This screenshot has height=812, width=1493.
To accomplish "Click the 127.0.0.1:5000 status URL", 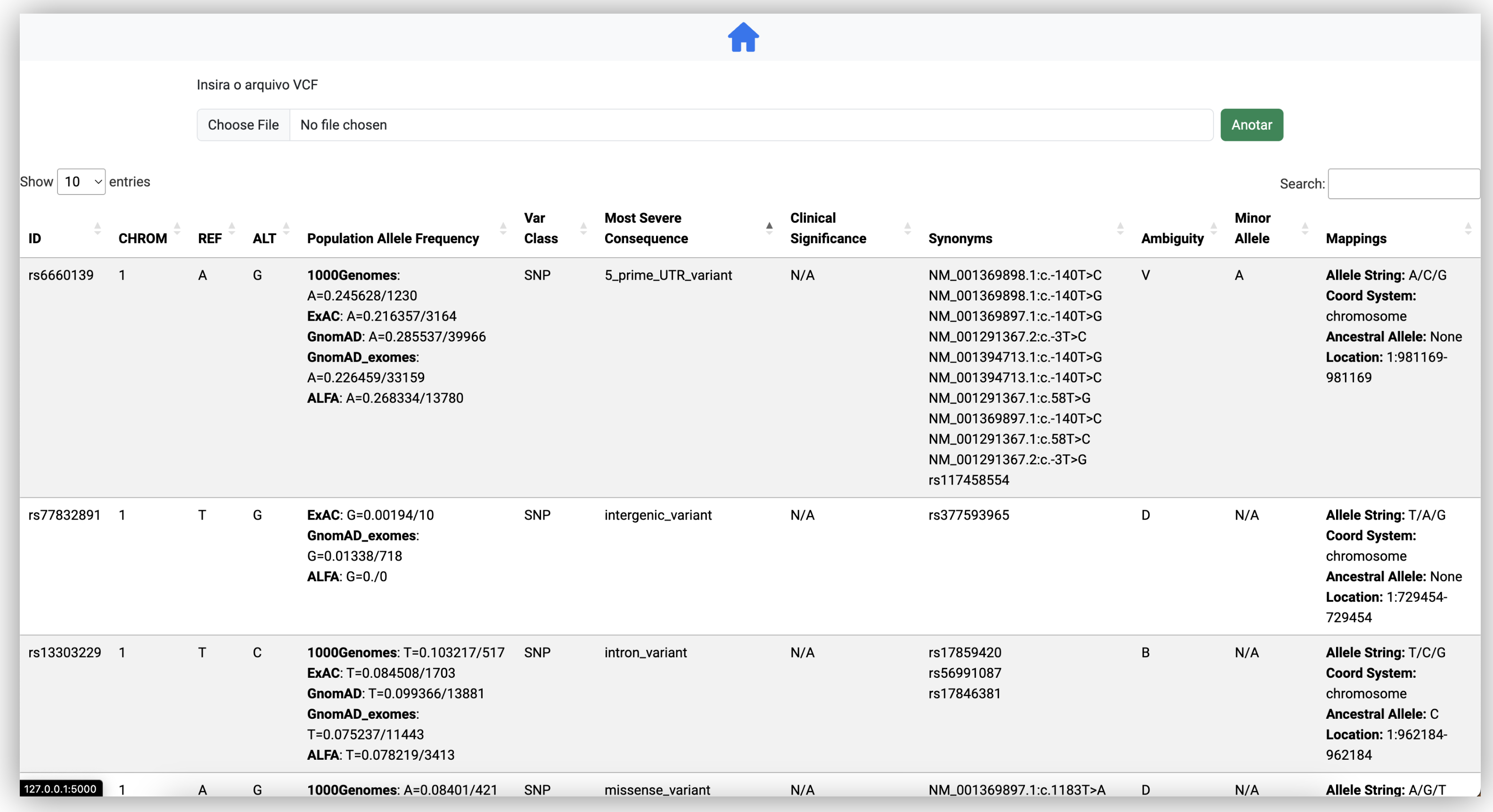I will click(60, 788).
